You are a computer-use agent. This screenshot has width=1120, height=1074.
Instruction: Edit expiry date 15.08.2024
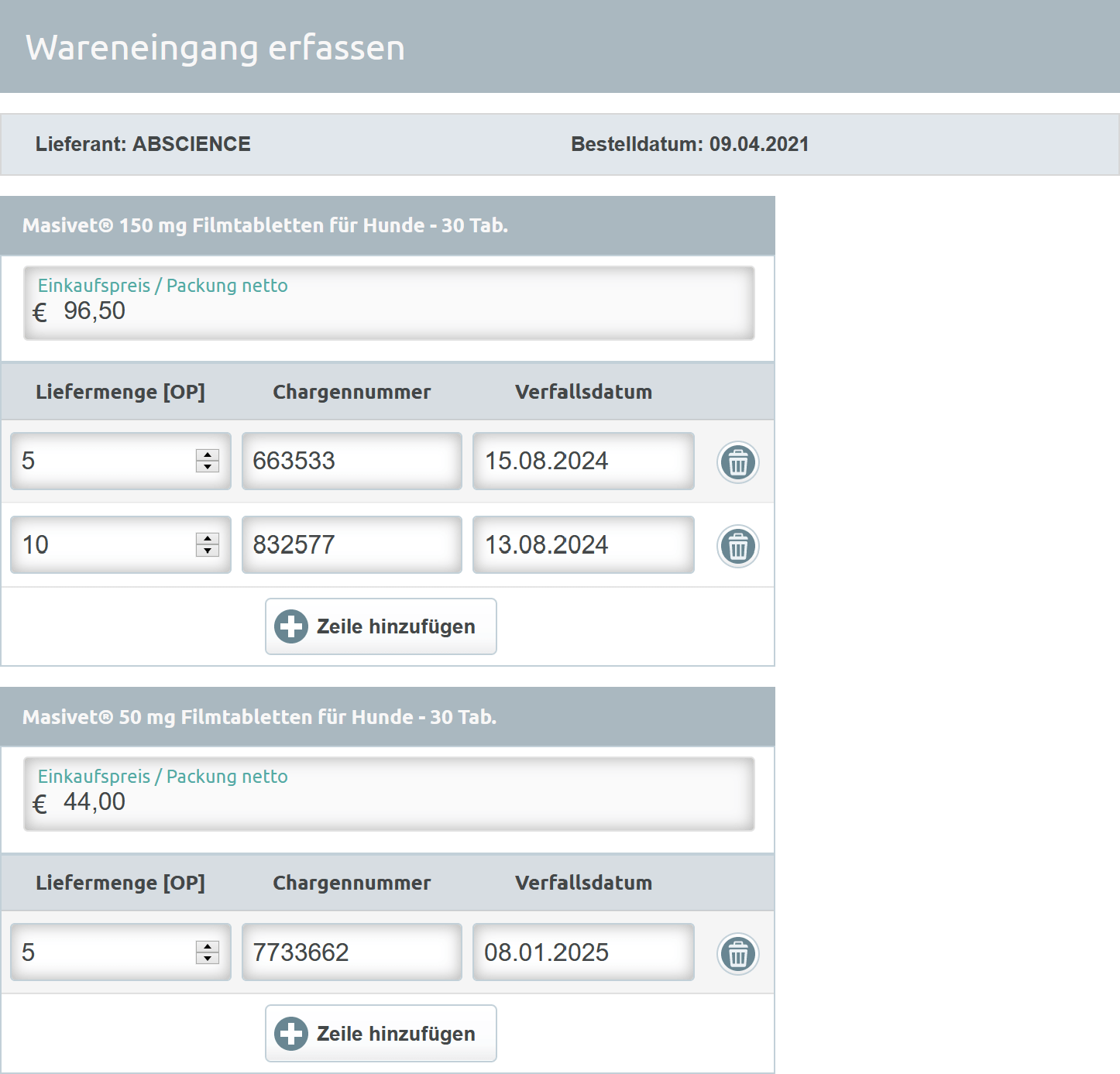pos(583,461)
